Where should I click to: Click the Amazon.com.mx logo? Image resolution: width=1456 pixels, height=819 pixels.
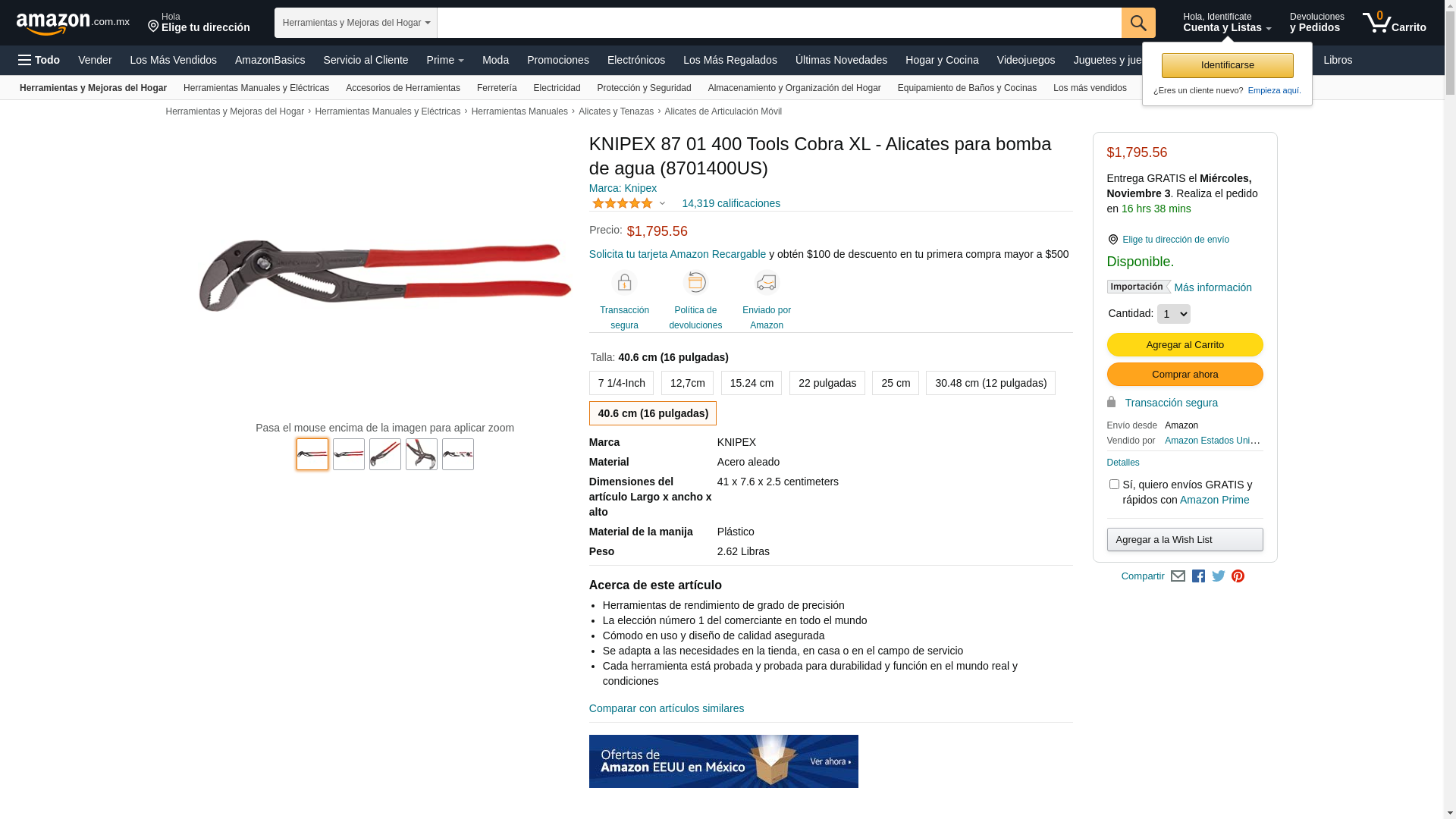pos(73,24)
